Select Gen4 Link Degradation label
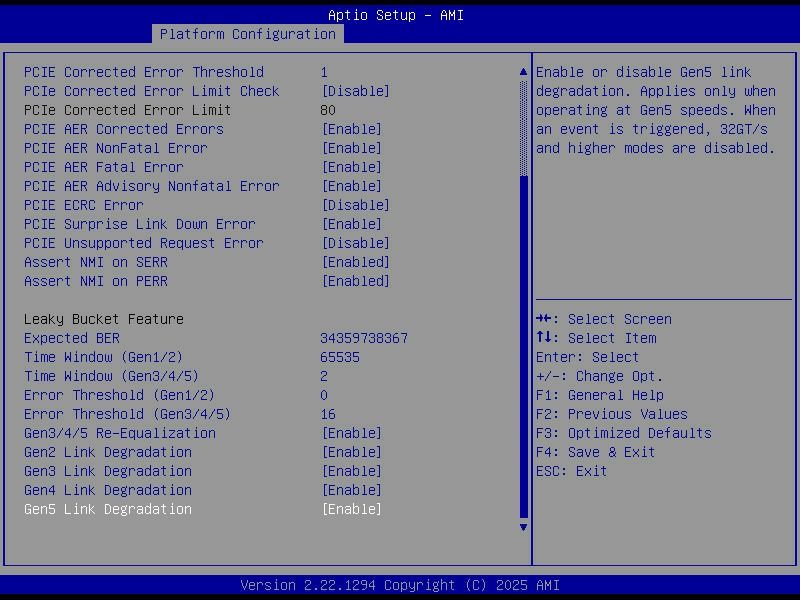This screenshot has height=600, width=800. tap(108, 490)
